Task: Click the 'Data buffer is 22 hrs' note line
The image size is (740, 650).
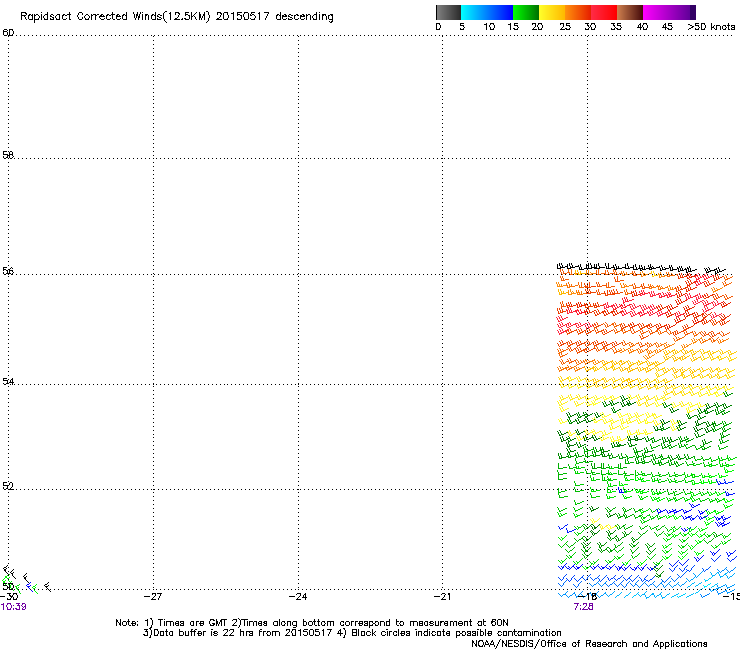Action: [x=352, y=633]
